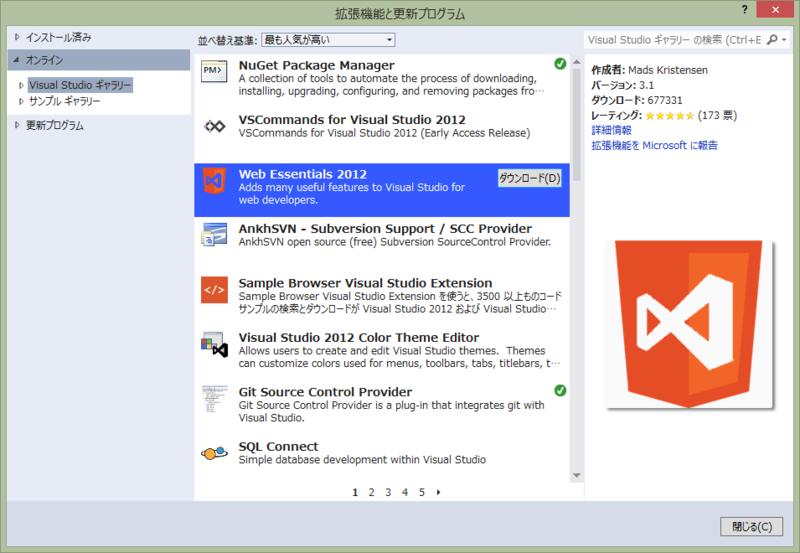Click the next page arrow
This screenshot has height=553, width=800.
point(438,492)
